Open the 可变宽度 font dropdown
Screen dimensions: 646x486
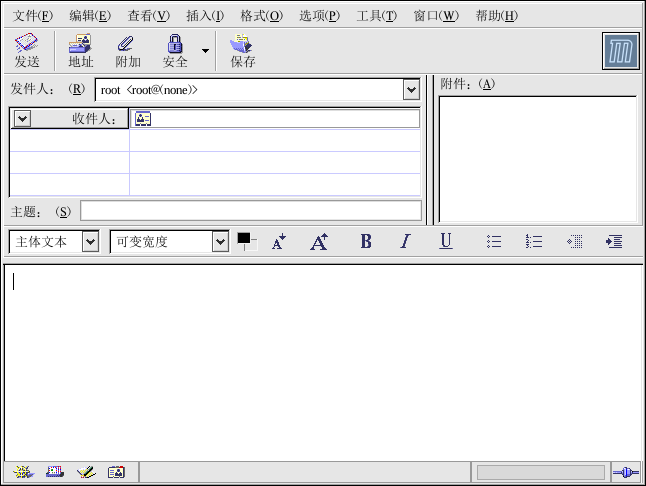coord(221,242)
